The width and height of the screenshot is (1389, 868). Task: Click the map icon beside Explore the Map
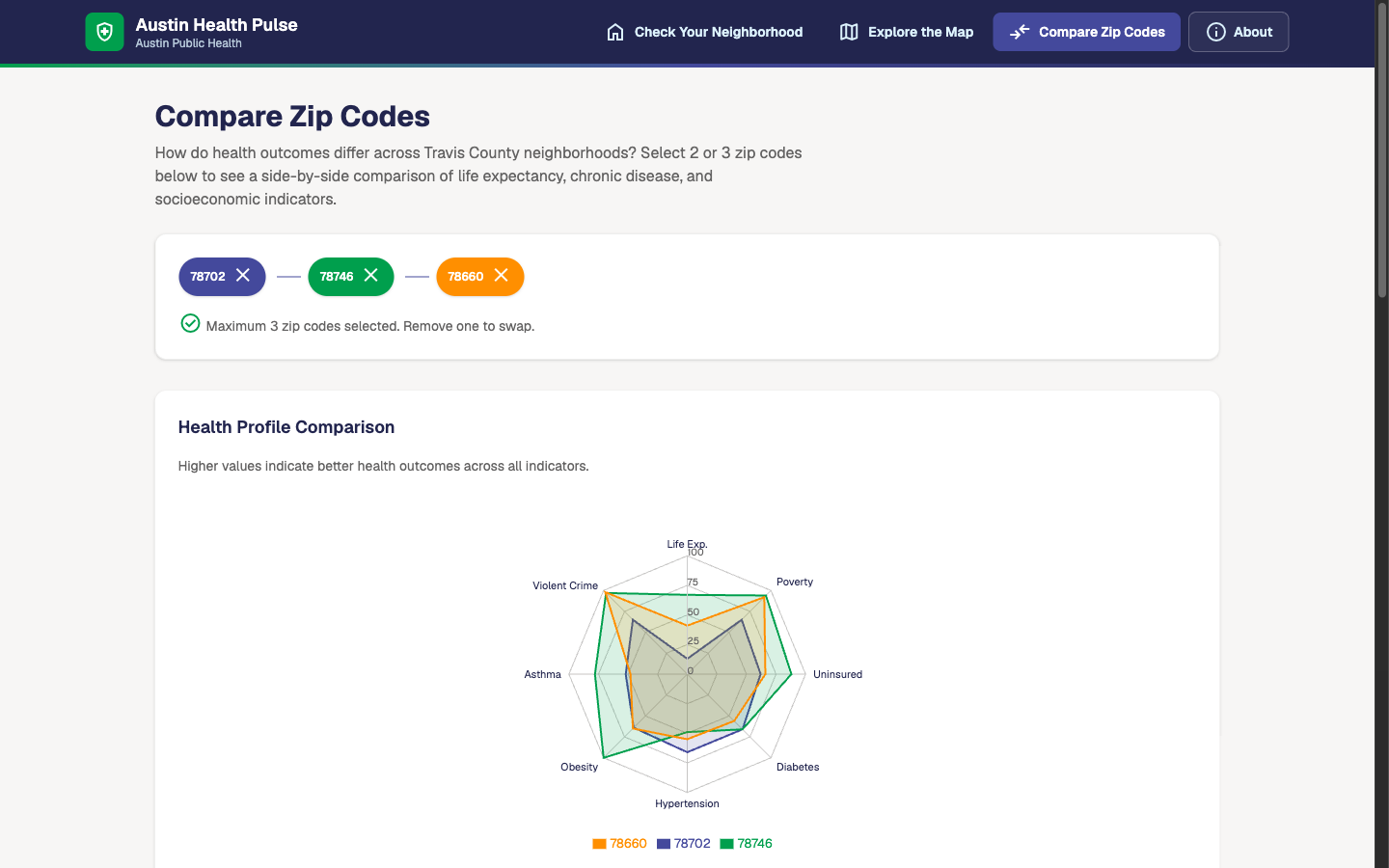pyautogui.click(x=849, y=32)
